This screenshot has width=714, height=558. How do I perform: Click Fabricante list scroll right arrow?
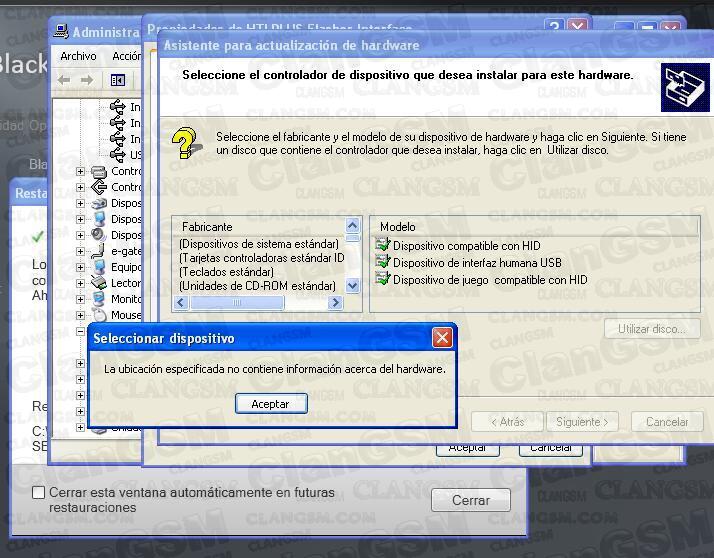point(336,302)
